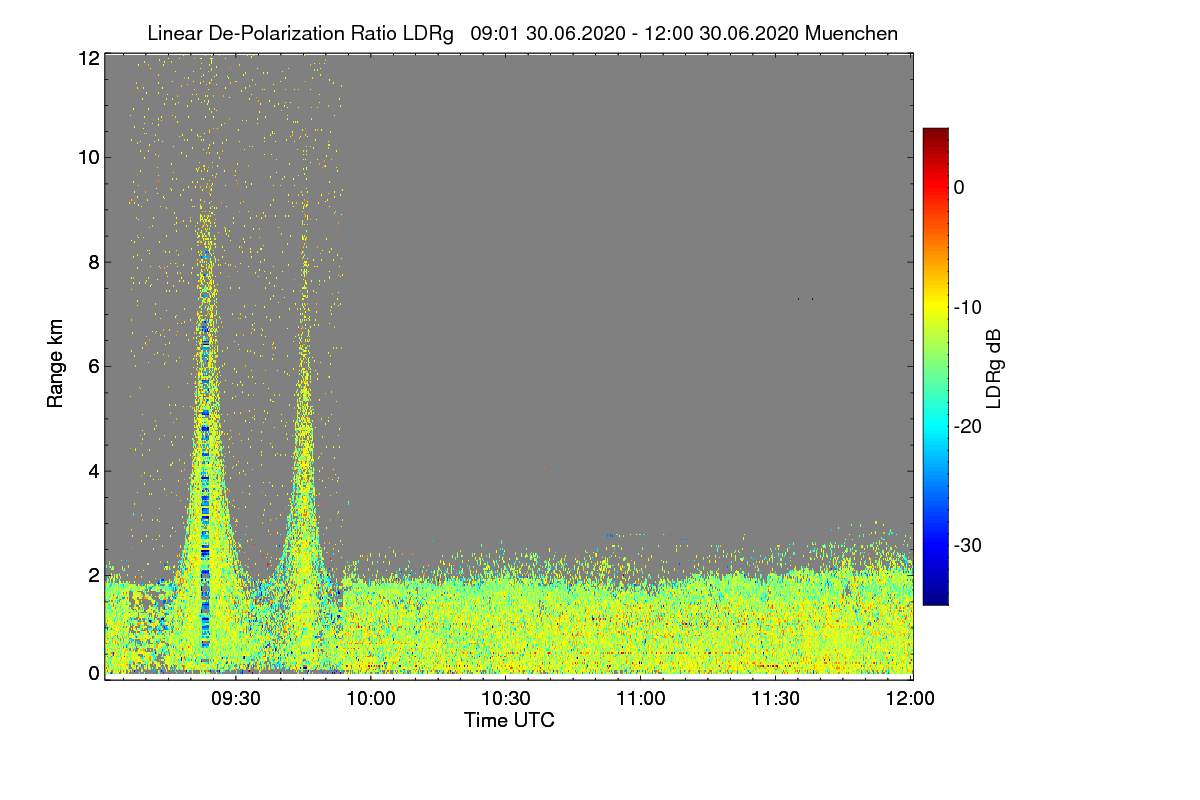
Task: Click the '10:30' time tick label
Action: point(506,698)
